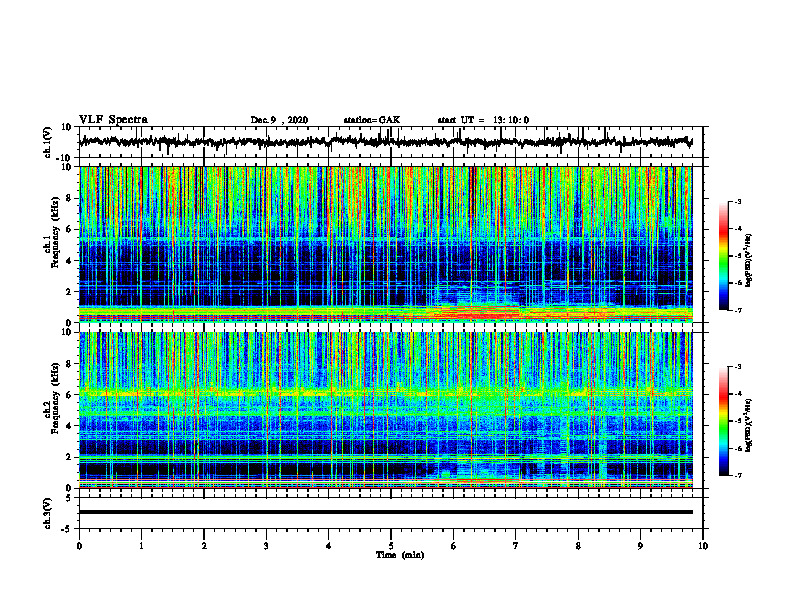
Task: Select the 'Dec. 9 , 2020' date text
Action: 279,120
